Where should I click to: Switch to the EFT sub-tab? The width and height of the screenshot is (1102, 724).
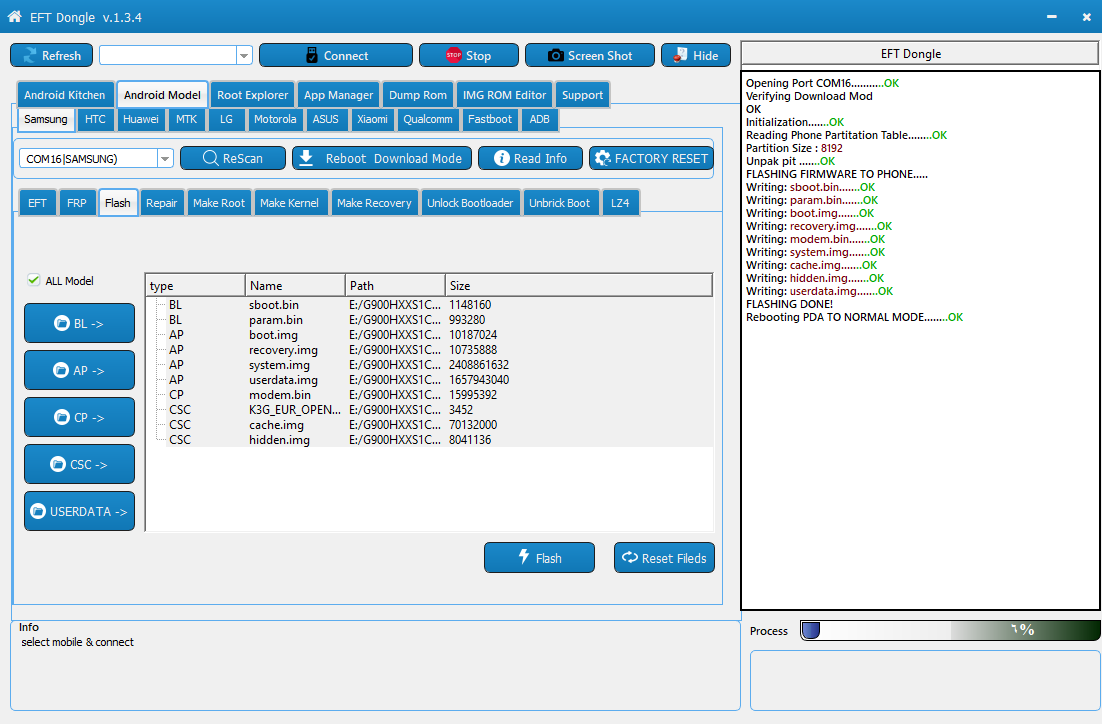coord(37,203)
